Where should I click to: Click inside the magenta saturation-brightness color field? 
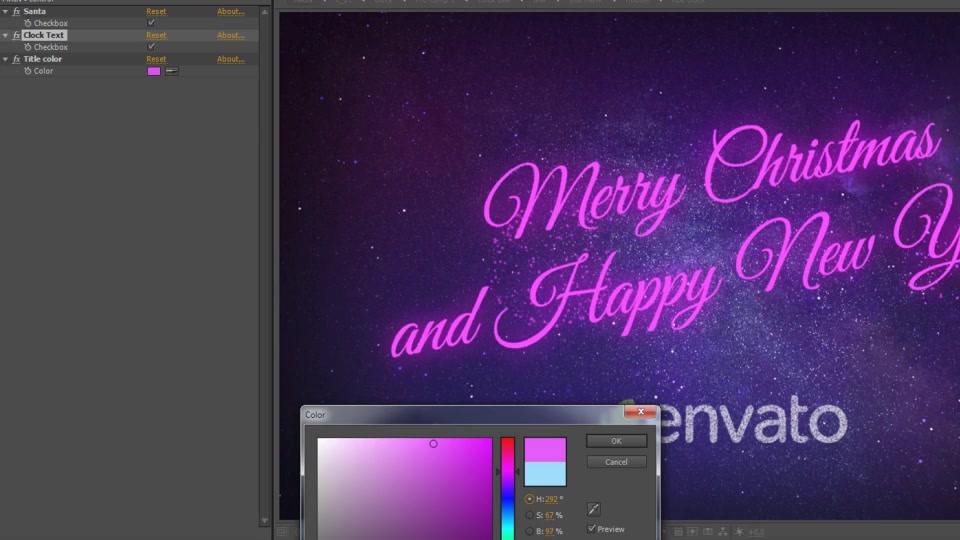(x=405, y=489)
